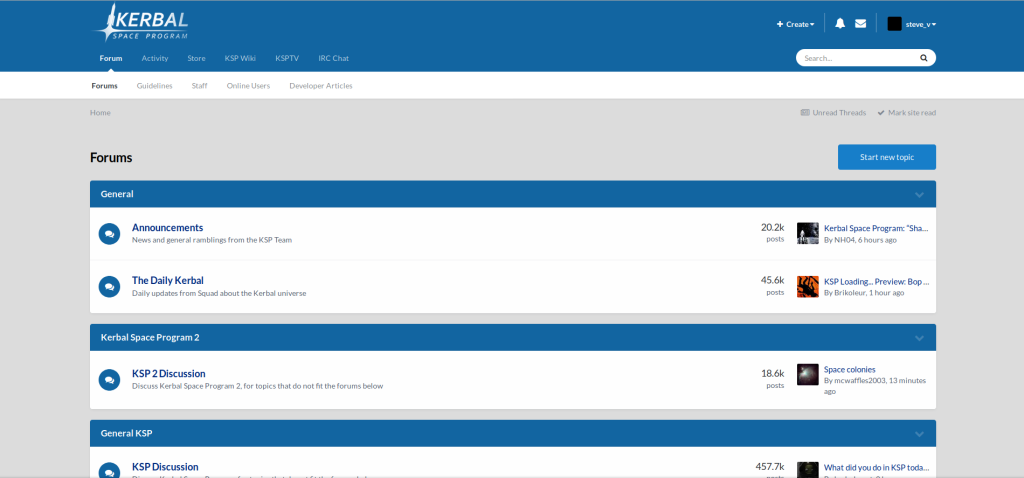This screenshot has height=478, width=1024.
Task: Click the NH04 author name
Action: click(x=844, y=240)
